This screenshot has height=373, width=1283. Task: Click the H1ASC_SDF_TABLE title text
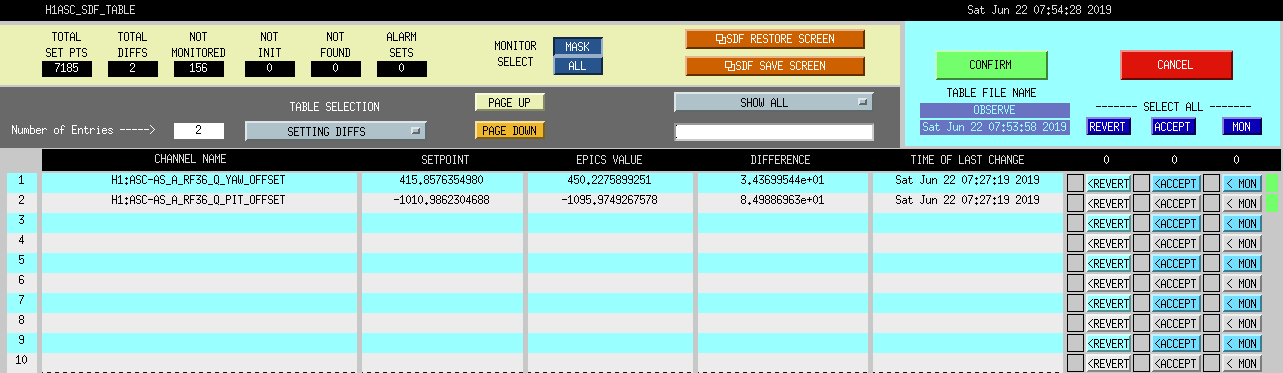click(90, 9)
